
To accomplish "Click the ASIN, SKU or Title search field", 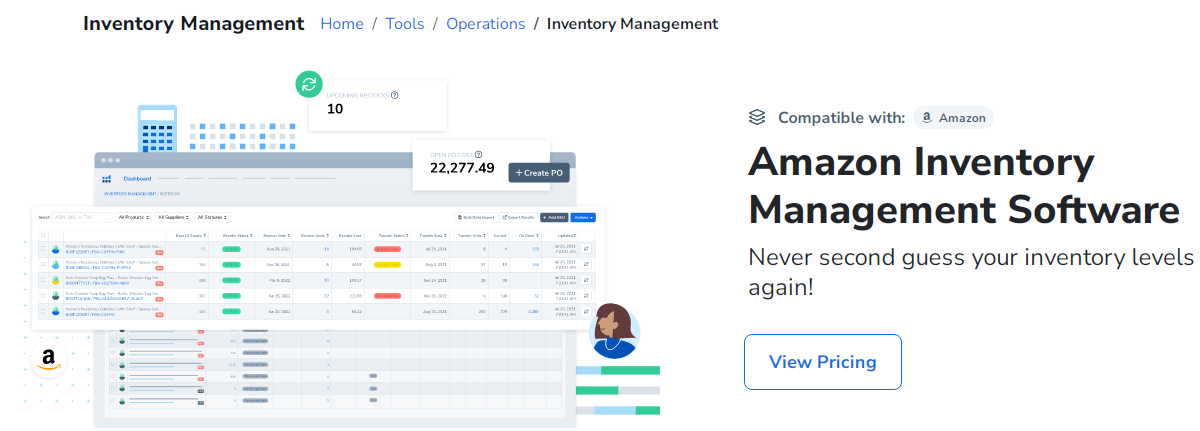I will coord(82,217).
